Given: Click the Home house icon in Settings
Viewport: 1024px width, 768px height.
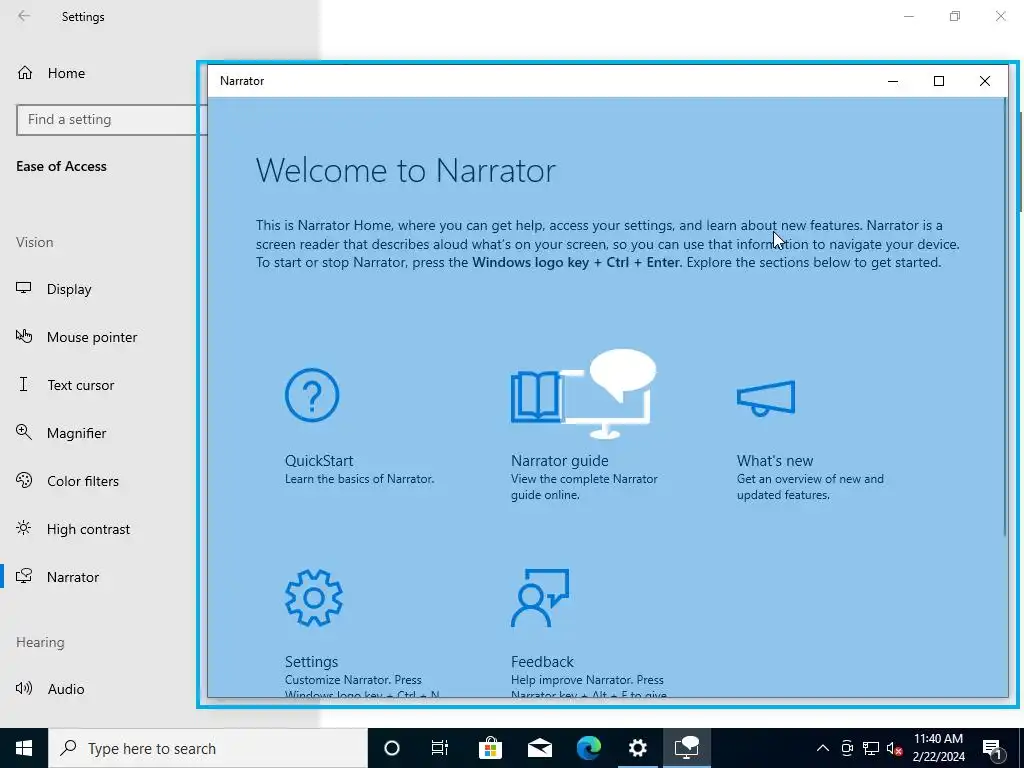Looking at the screenshot, I should click(25, 72).
